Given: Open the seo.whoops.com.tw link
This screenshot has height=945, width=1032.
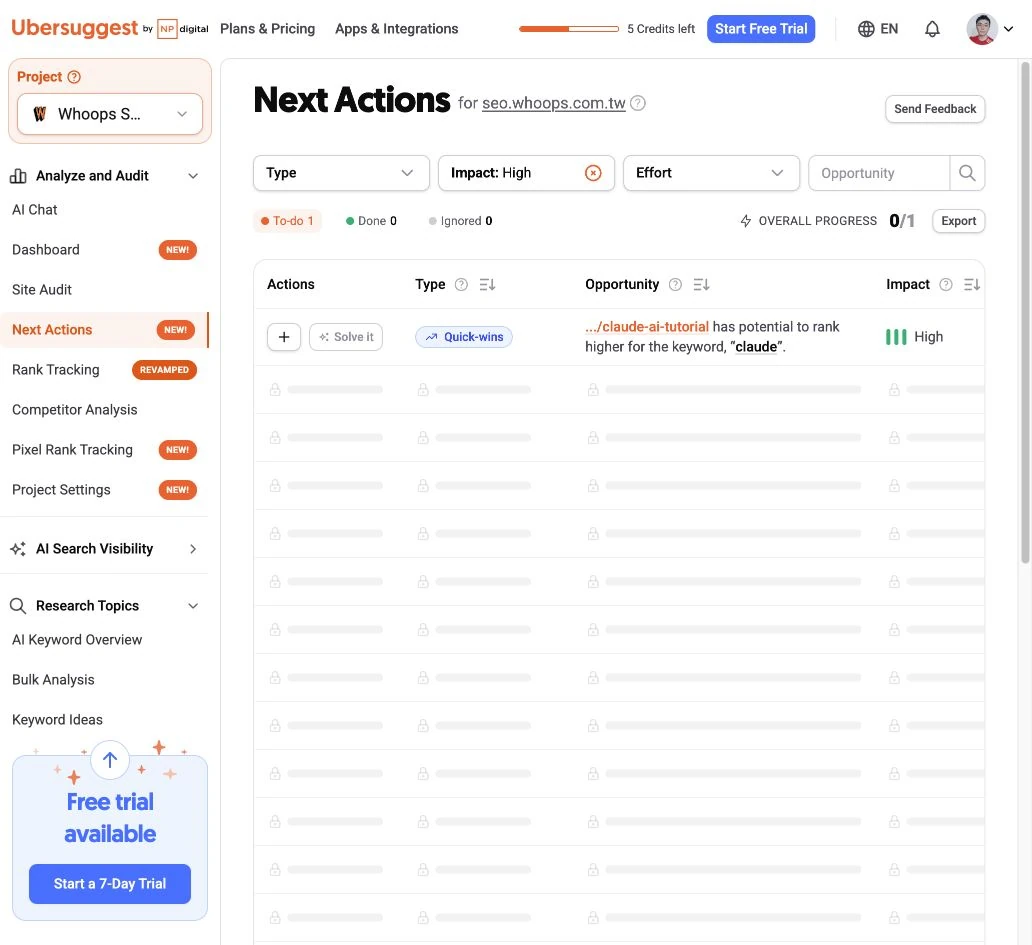Looking at the screenshot, I should coord(554,103).
